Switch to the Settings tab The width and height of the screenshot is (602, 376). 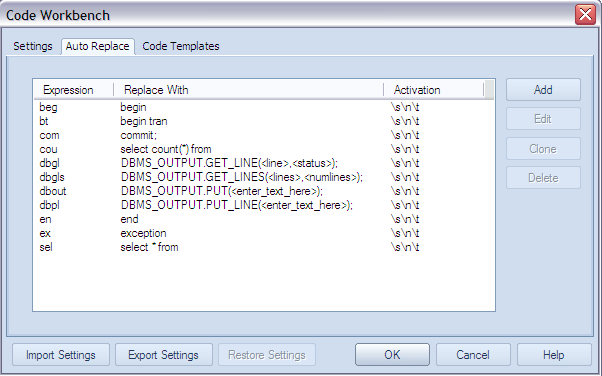(33, 46)
